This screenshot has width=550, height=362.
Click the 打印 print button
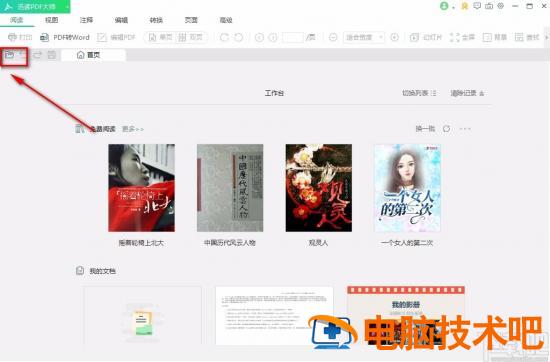[x=20, y=37]
